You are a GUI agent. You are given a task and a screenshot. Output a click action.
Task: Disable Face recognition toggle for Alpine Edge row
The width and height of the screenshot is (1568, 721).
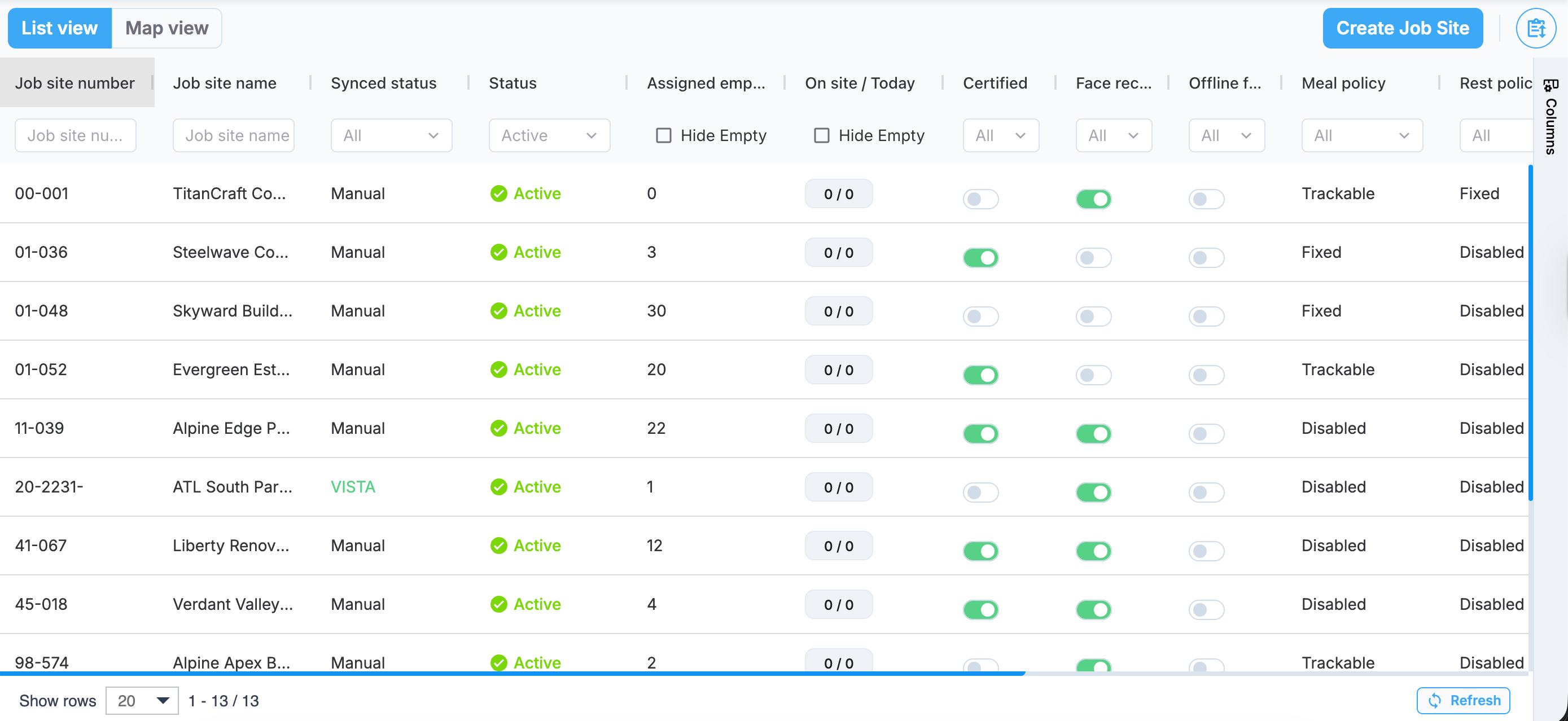pyautogui.click(x=1093, y=434)
